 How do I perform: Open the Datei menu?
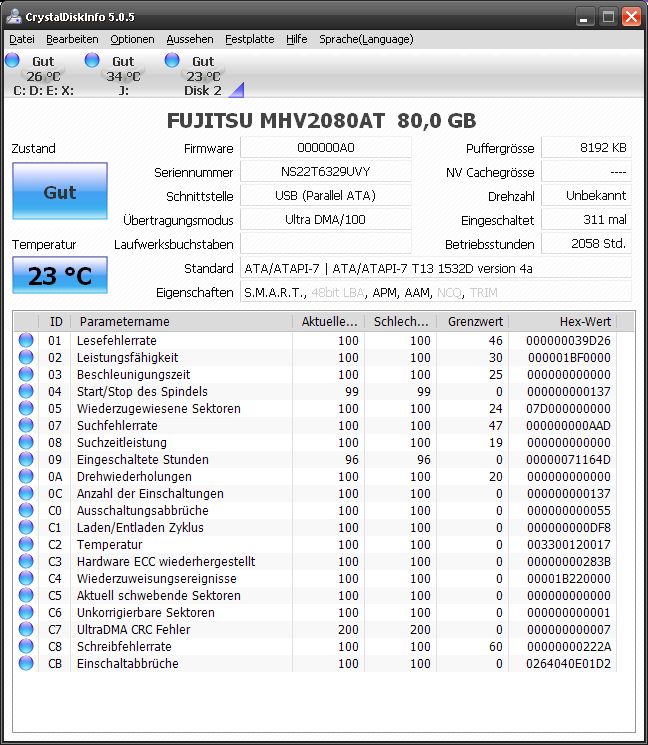coord(22,39)
